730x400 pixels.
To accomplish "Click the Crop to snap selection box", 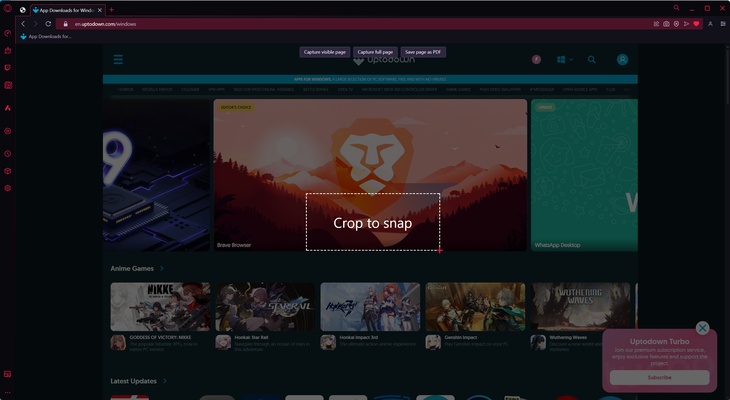I will 372,222.
